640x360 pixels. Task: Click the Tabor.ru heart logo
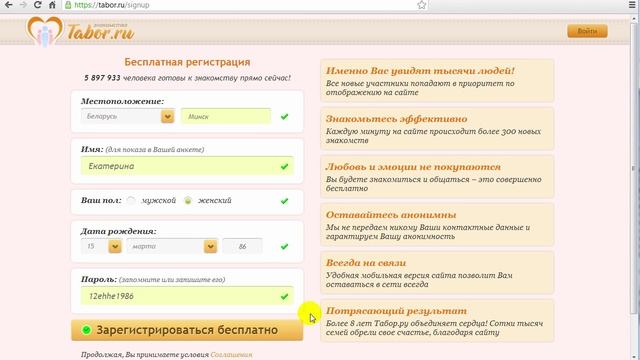coord(45,31)
